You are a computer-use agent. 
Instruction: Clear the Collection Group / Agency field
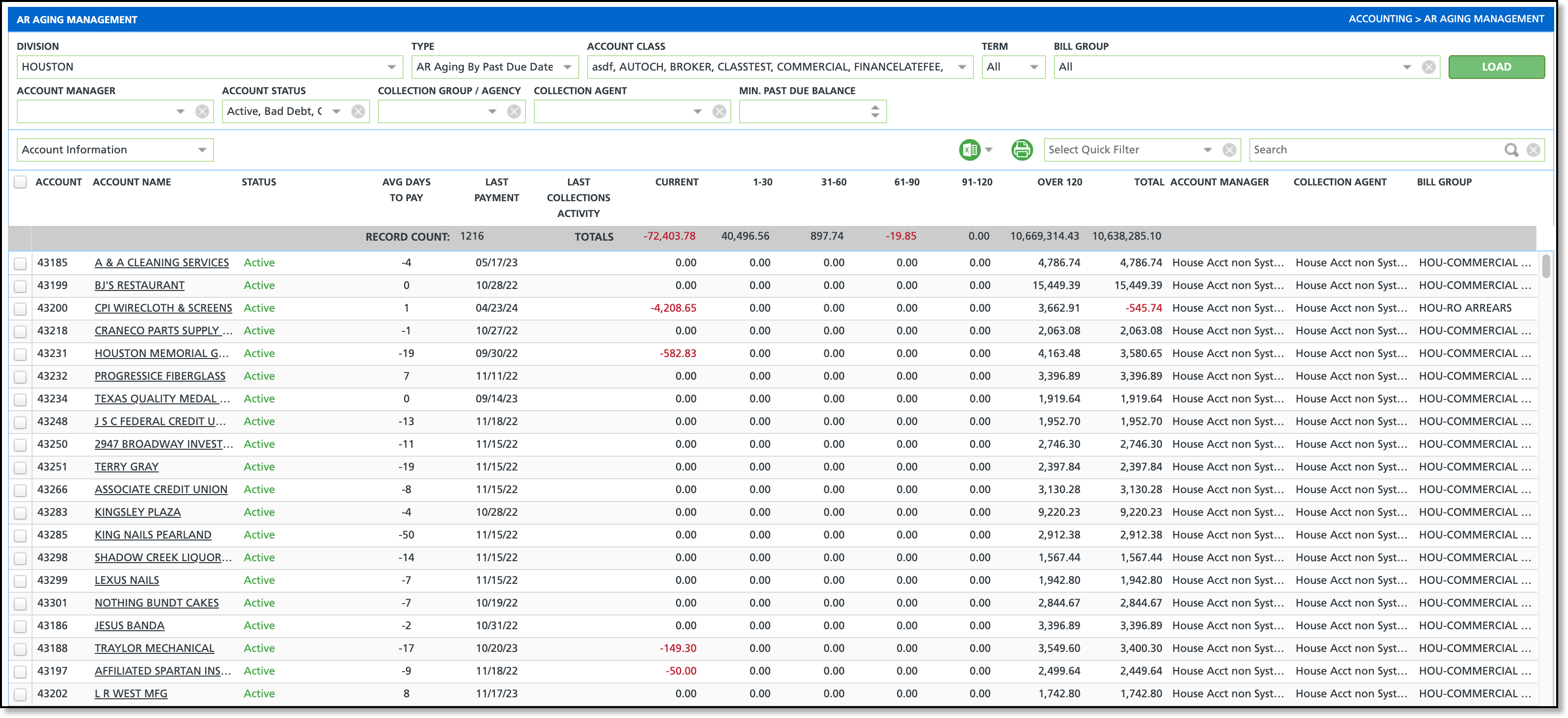coord(514,111)
